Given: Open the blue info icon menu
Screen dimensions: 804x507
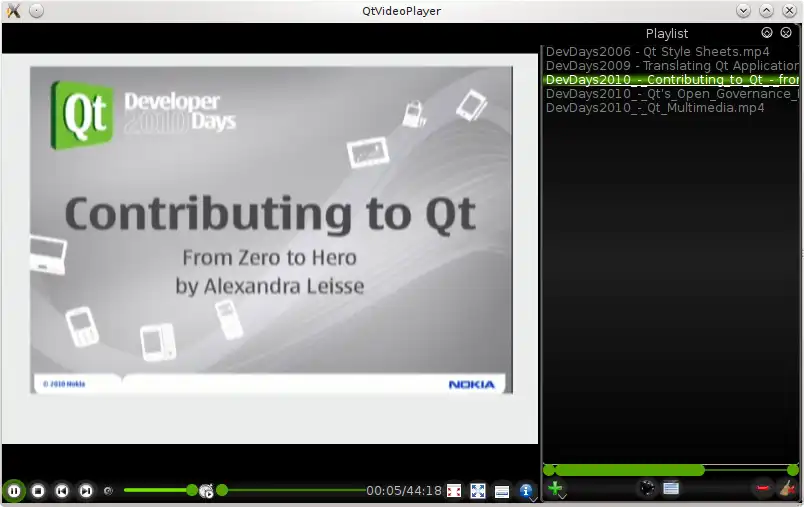Looking at the screenshot, I should pyautogui.click(x=526, y=491).
